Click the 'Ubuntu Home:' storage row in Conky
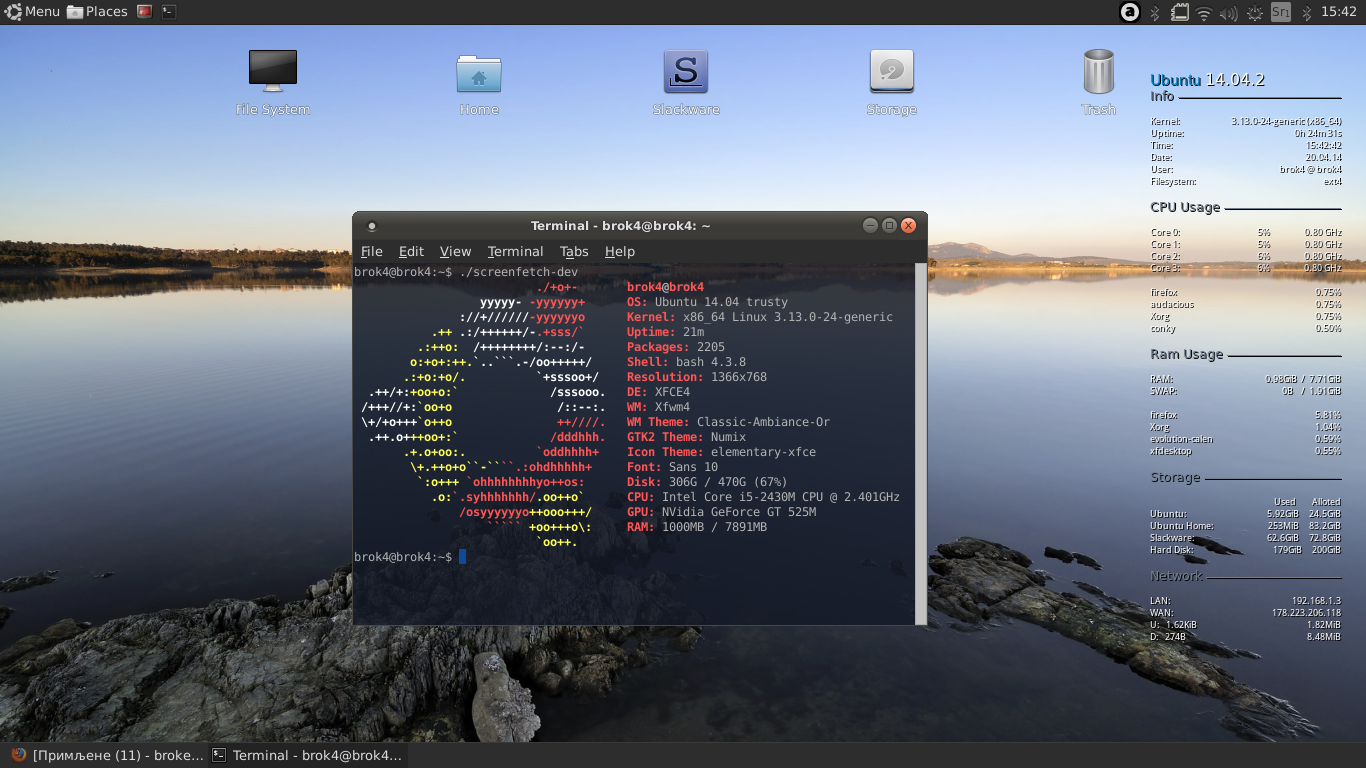 coord(1246,526)
